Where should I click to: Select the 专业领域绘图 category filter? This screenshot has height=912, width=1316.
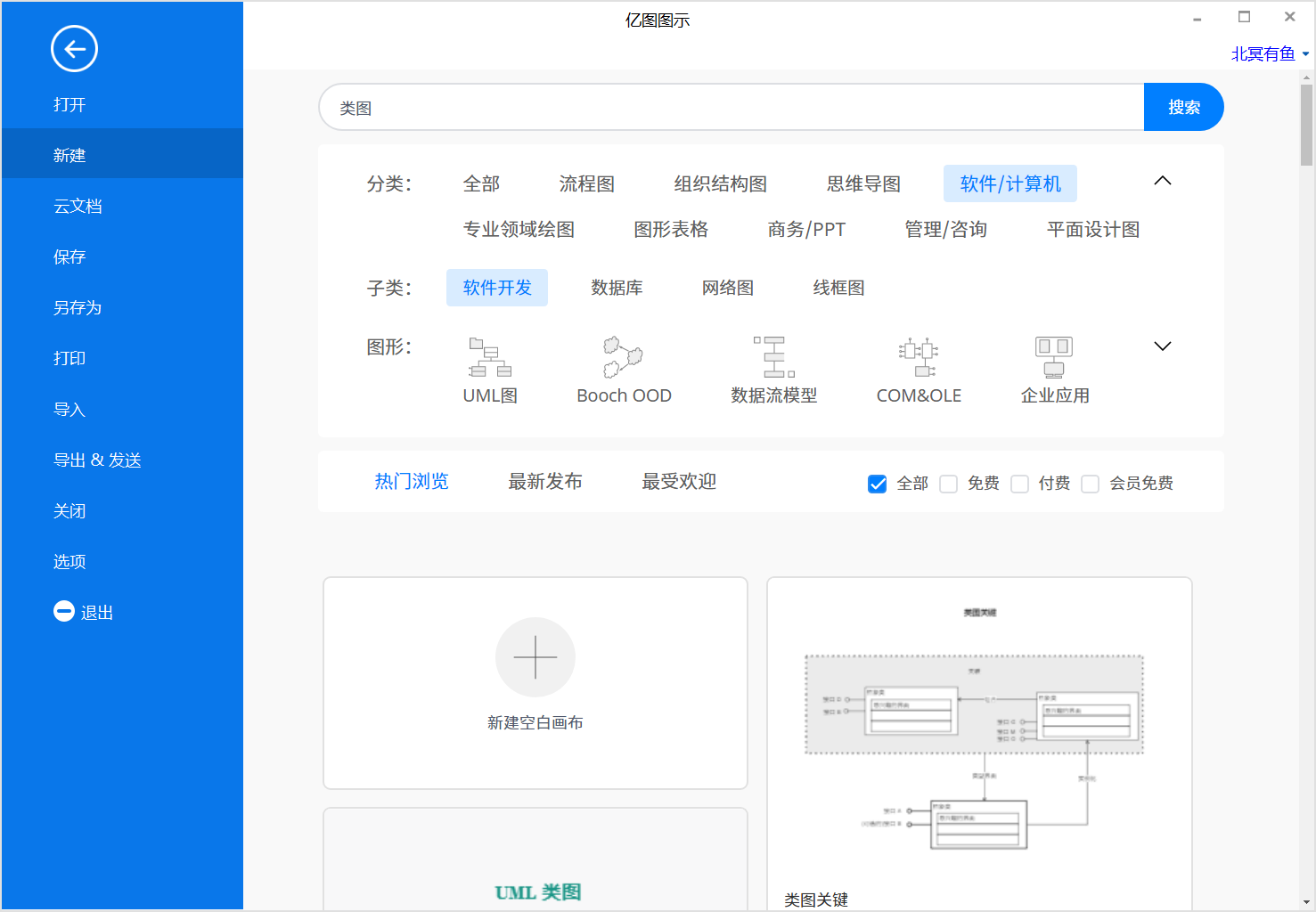tap(519, 229)
